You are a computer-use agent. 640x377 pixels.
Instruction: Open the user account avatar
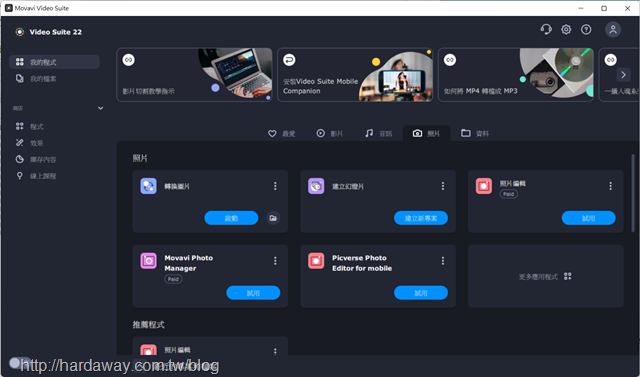[613, 29]
